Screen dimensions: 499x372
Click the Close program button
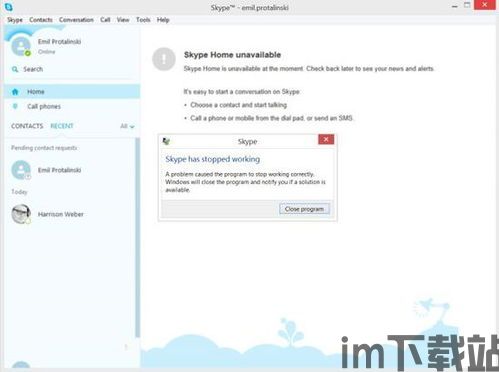click(x=304, y=209)
